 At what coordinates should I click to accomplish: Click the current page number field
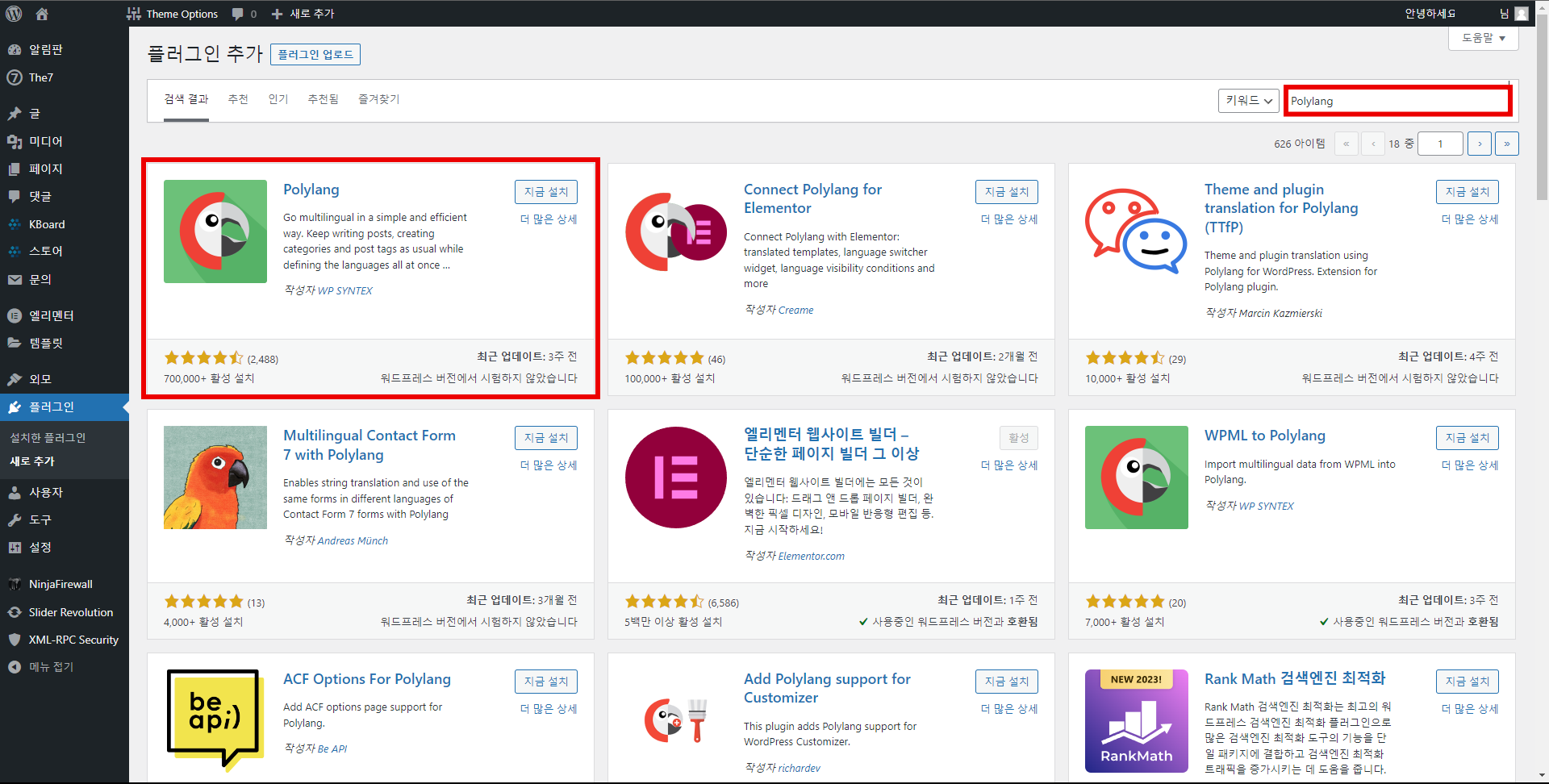[1440, 144]
